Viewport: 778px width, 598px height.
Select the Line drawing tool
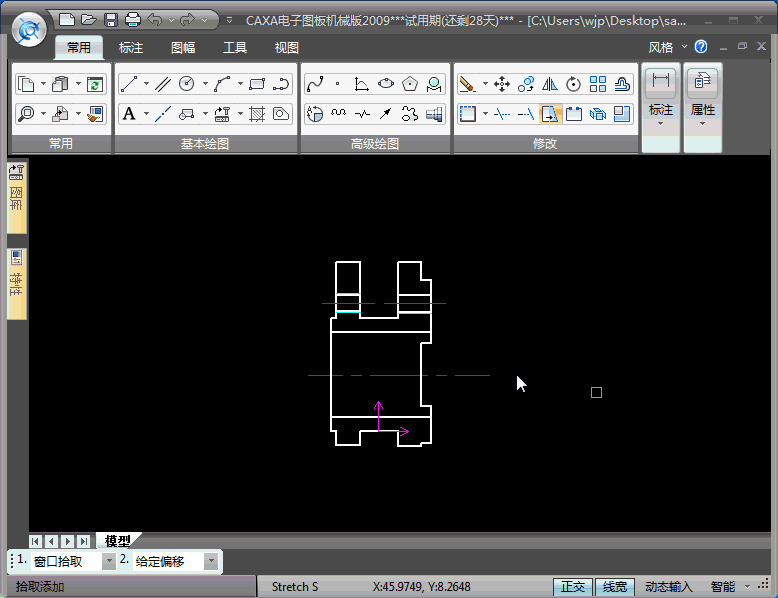(x=129, y=84)
